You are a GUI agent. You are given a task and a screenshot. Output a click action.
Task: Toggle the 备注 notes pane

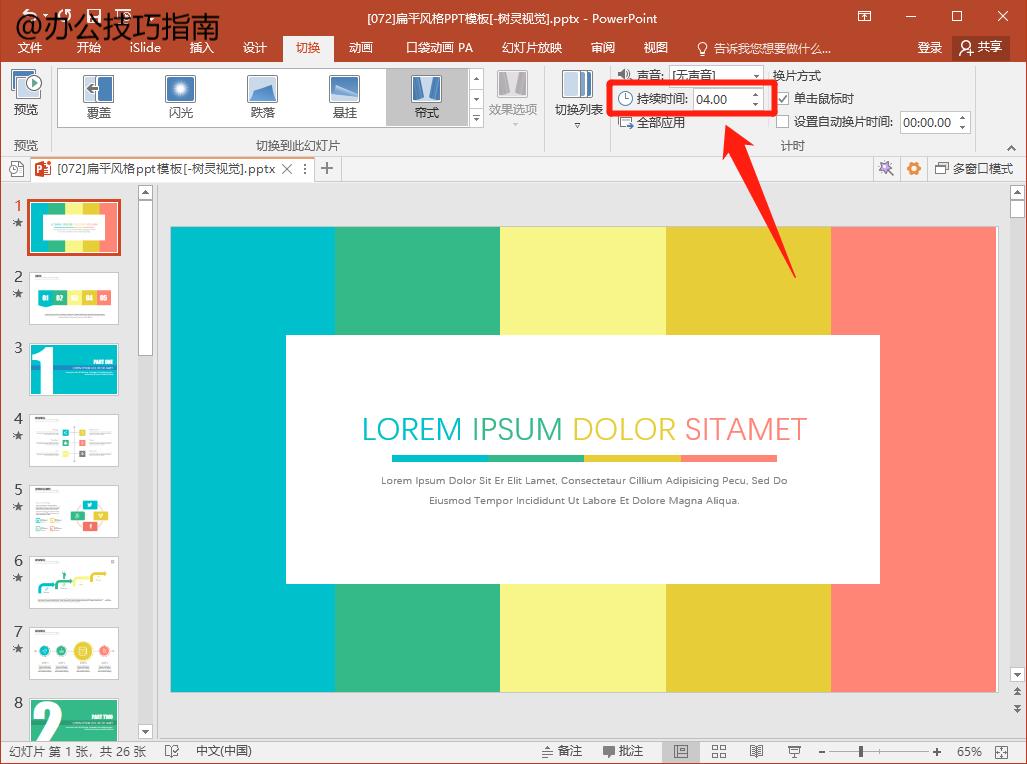562,751
